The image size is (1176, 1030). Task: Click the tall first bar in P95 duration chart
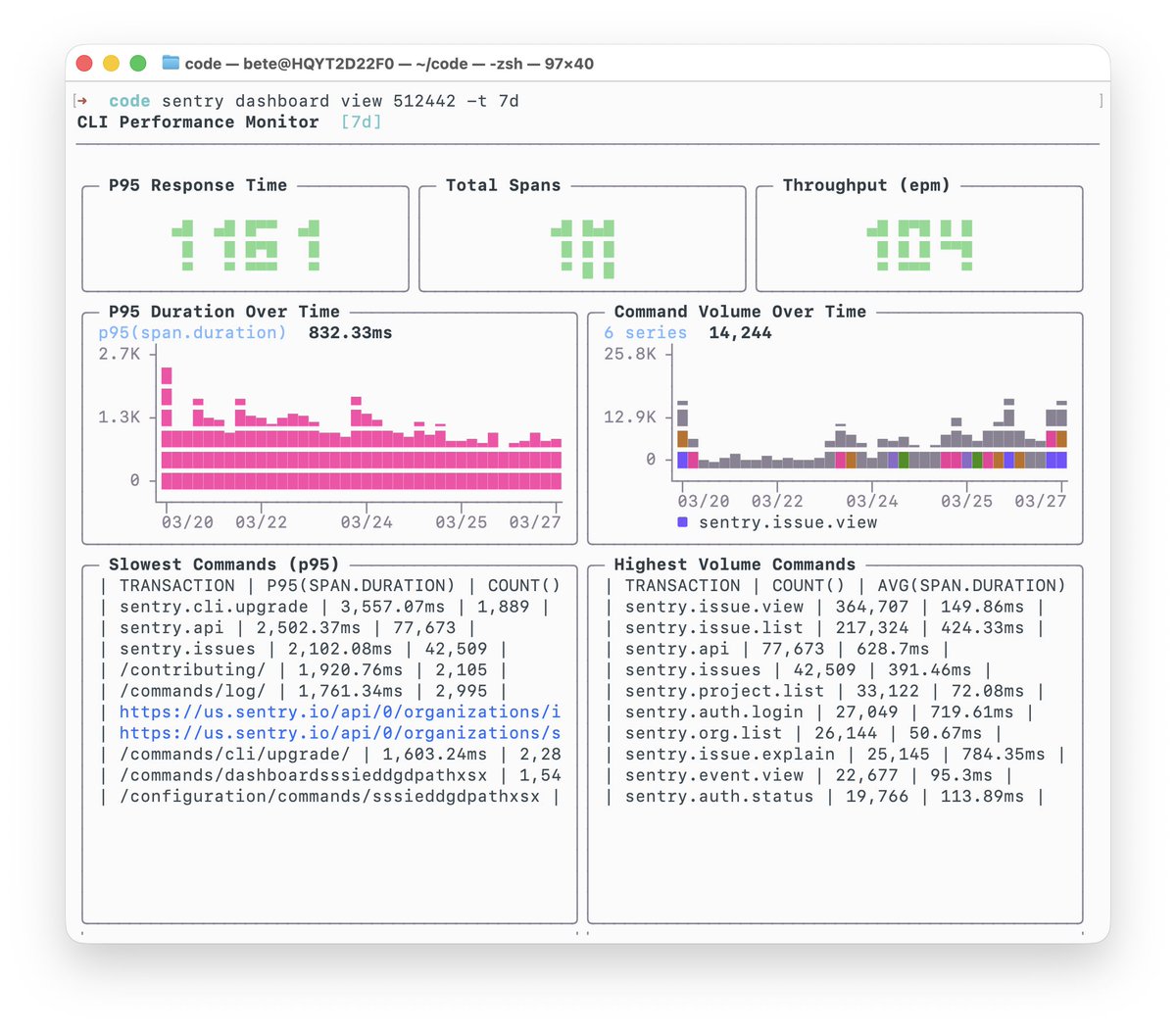(x=167, y=427)
